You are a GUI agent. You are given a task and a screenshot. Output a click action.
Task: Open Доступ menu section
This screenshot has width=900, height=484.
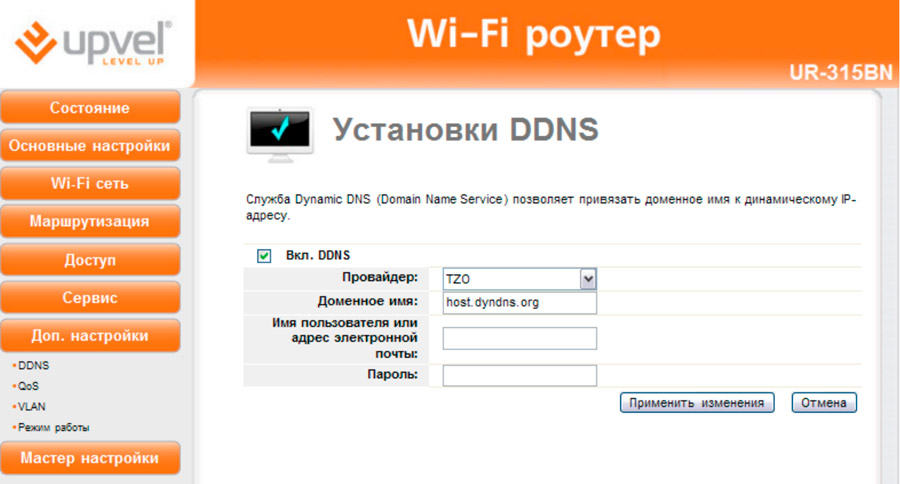point(90,260)
